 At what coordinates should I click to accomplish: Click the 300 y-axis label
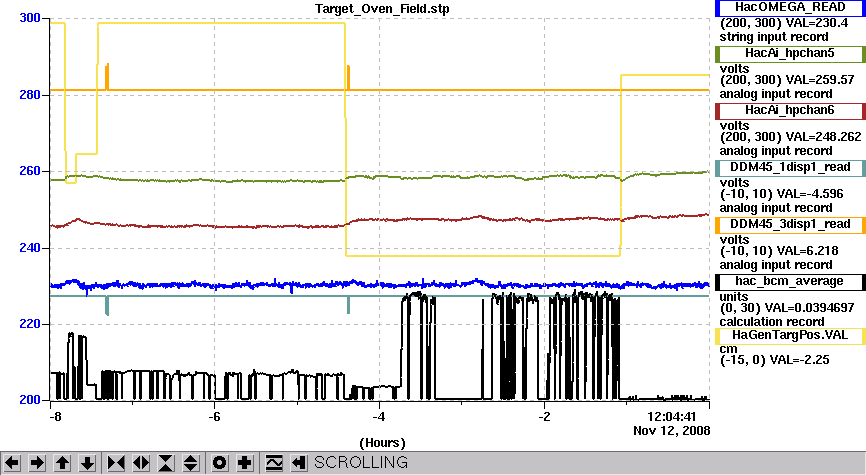point(29,18)
